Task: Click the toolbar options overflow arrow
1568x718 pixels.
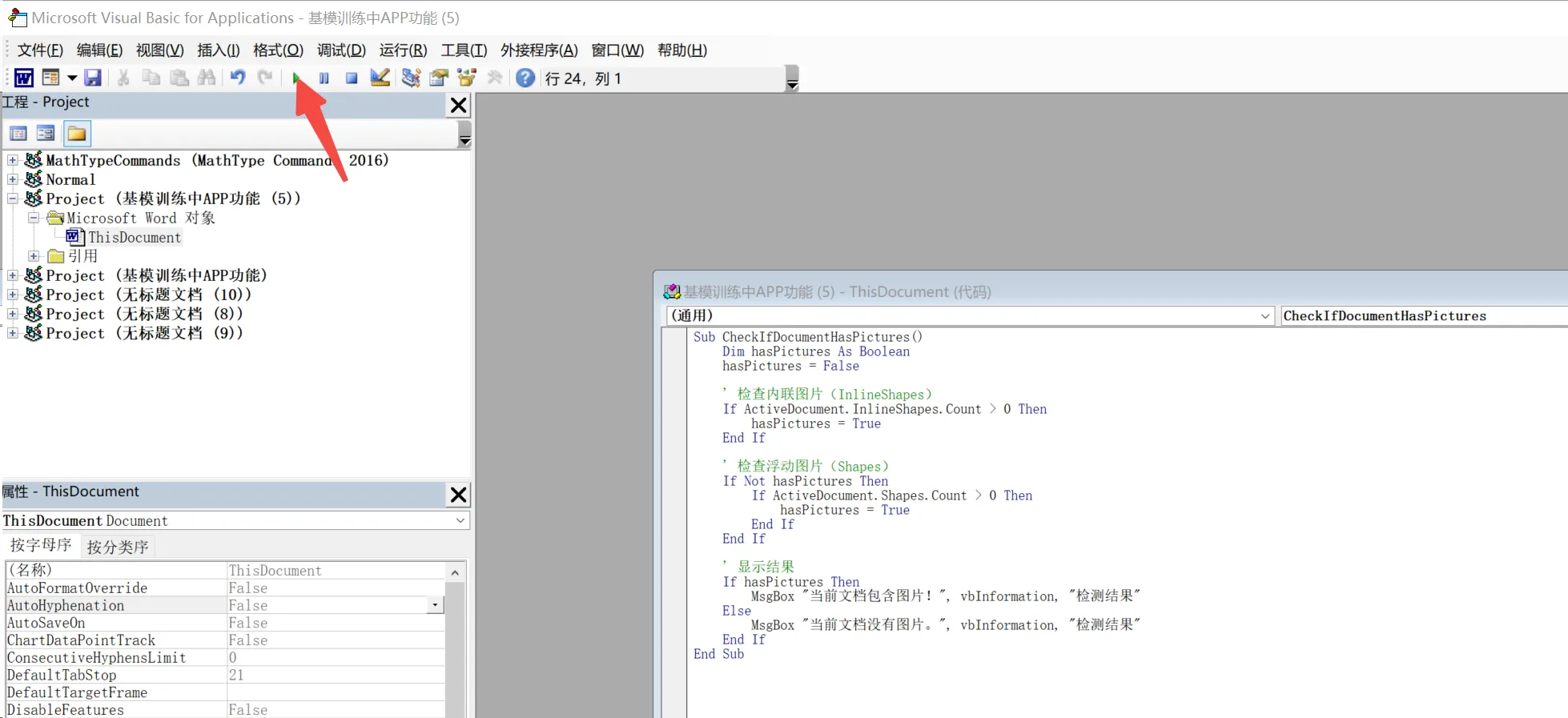Action: 792,79
